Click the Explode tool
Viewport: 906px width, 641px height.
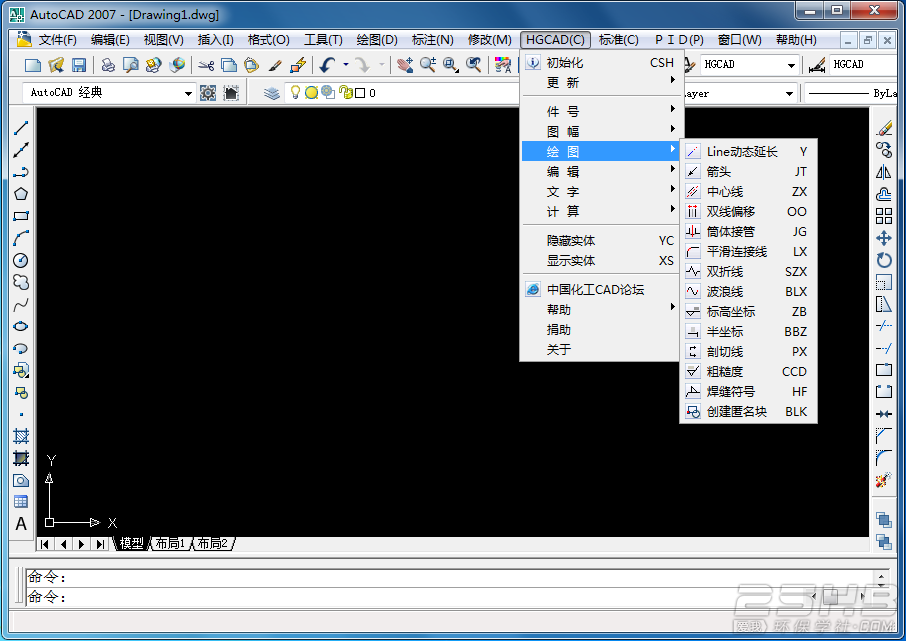(883, 480)
